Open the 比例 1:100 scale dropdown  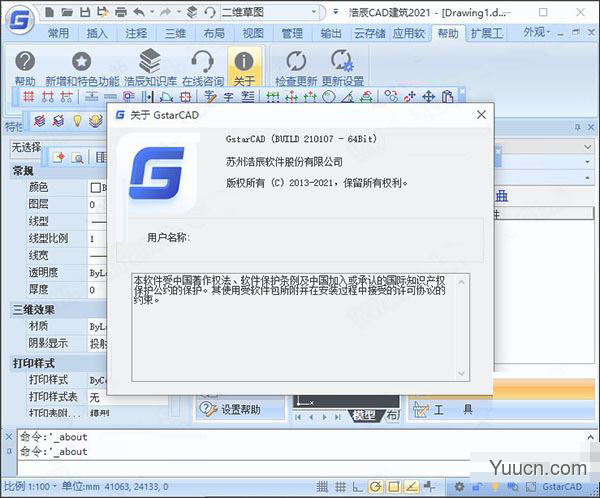[30, 487]
